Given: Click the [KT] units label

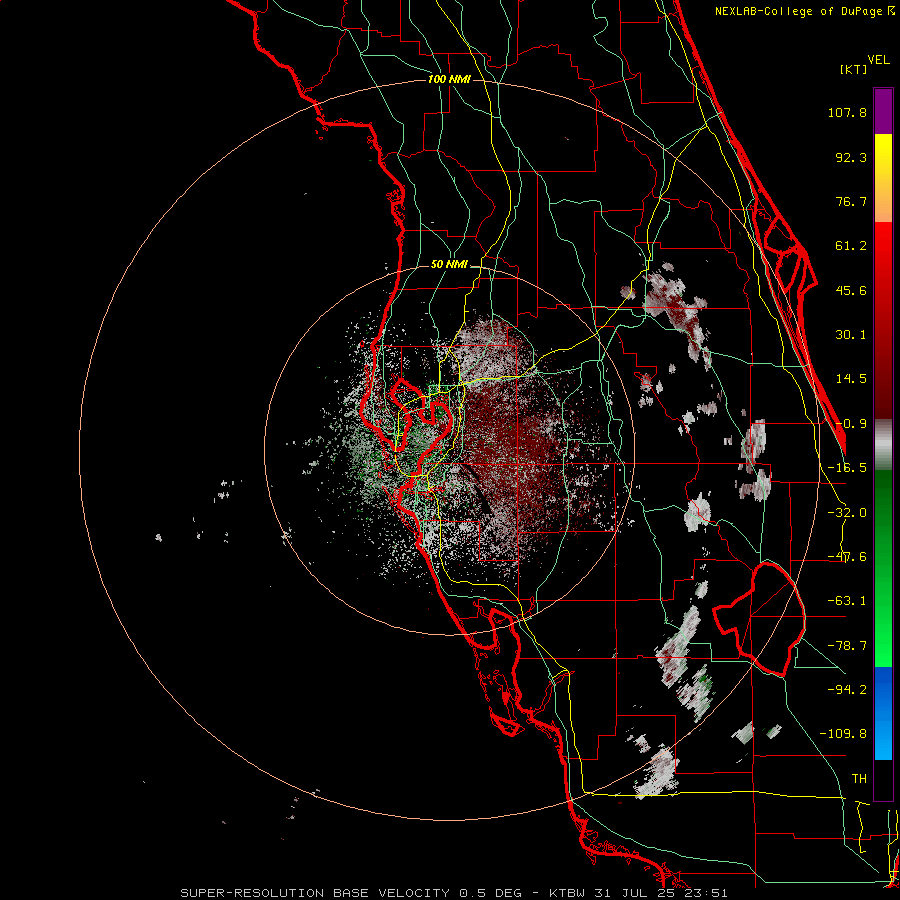Looking at the screenshot, I should (x=854, y=69).
